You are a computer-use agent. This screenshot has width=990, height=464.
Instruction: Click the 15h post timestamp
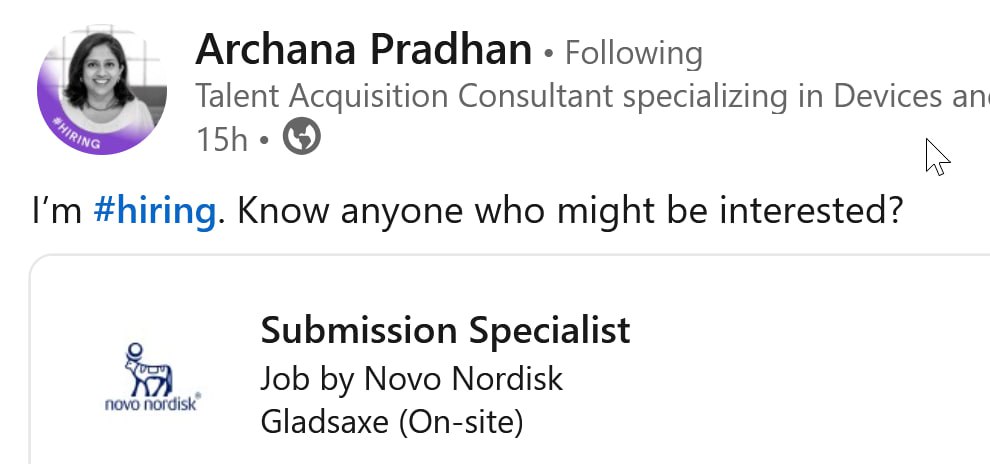click(222, 139)
